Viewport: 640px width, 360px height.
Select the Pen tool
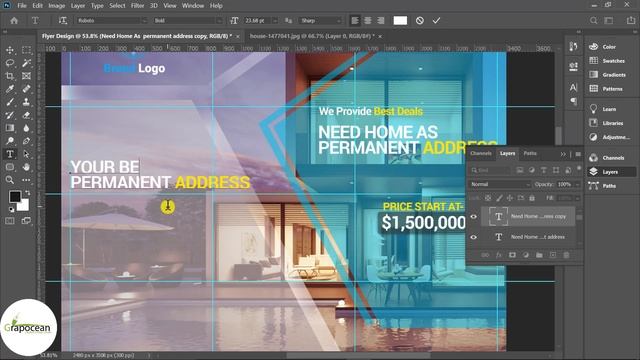27,141
